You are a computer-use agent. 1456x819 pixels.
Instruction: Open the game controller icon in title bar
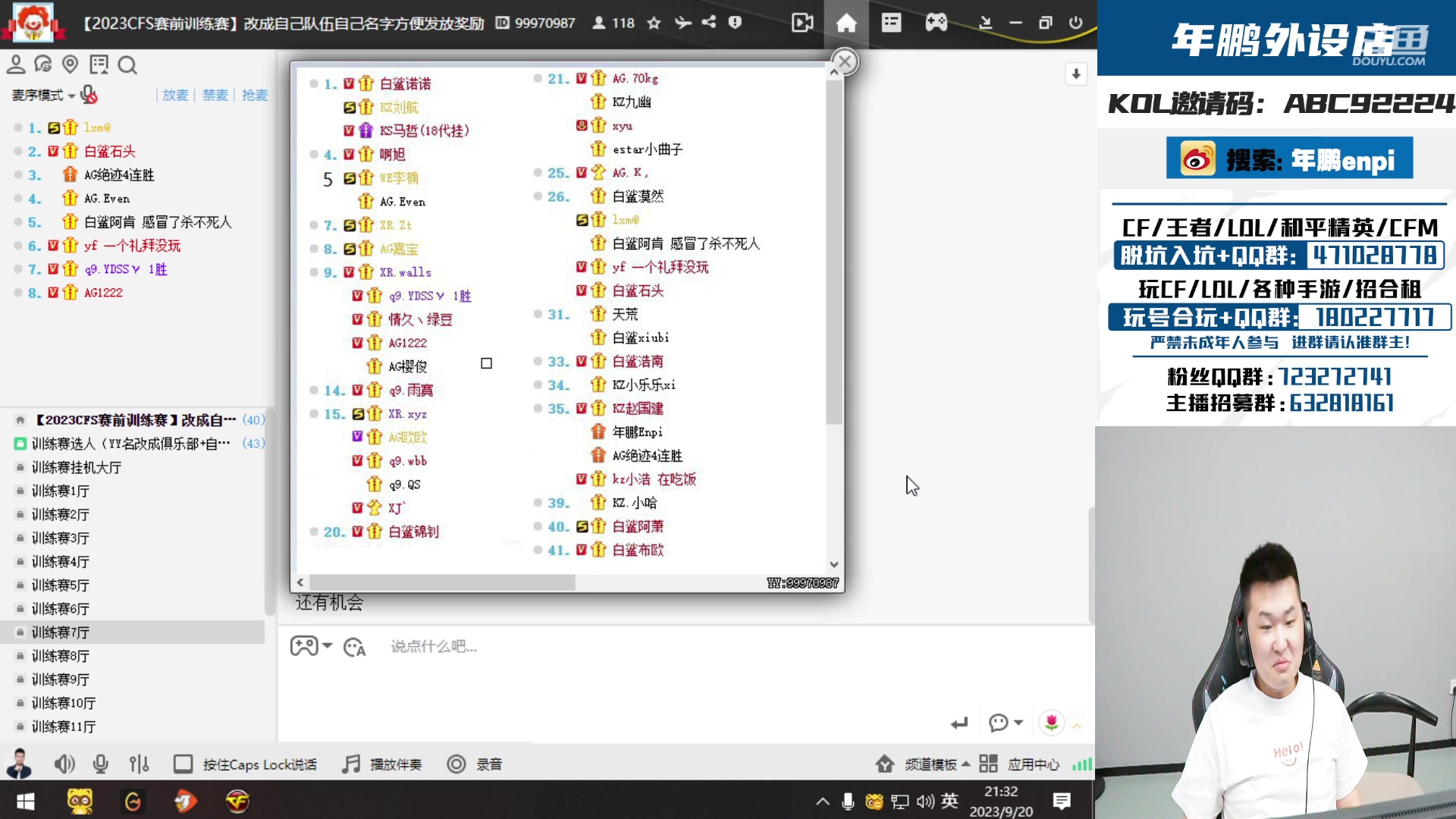pyautogui.click(x=936, y=23)
